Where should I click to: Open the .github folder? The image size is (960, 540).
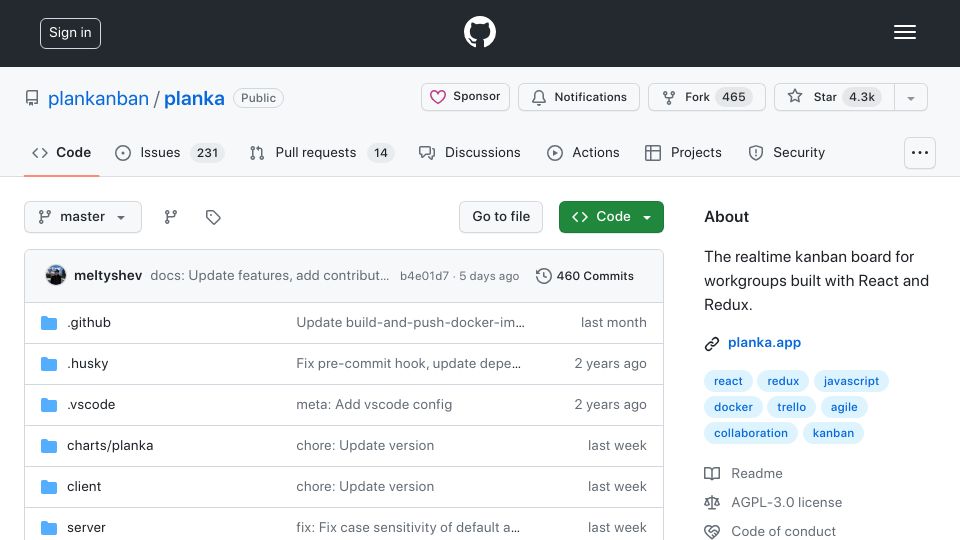(x=89, y=323)
